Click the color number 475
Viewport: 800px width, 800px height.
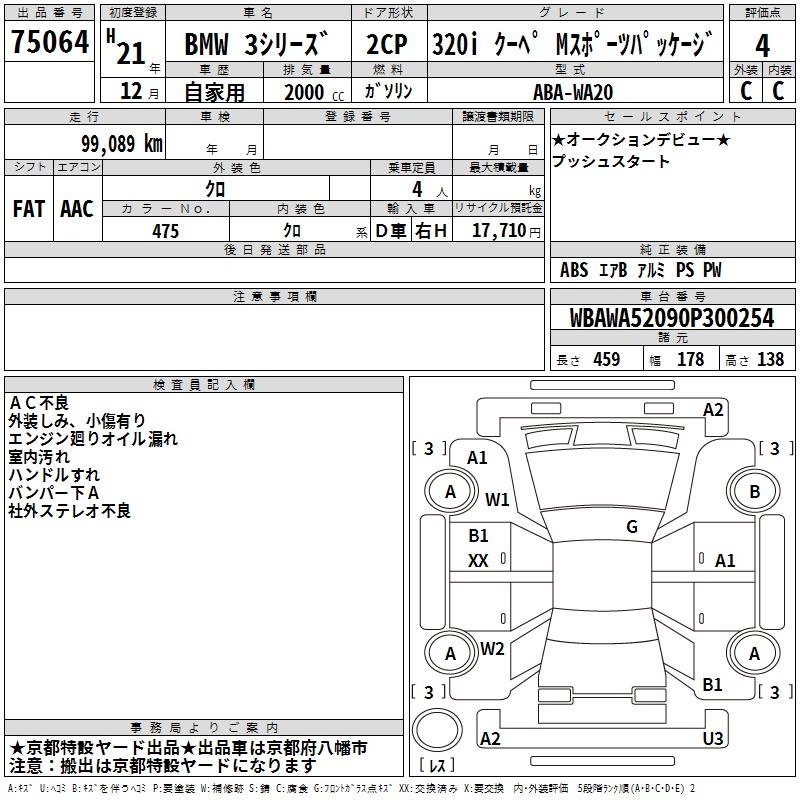point(165,231)
